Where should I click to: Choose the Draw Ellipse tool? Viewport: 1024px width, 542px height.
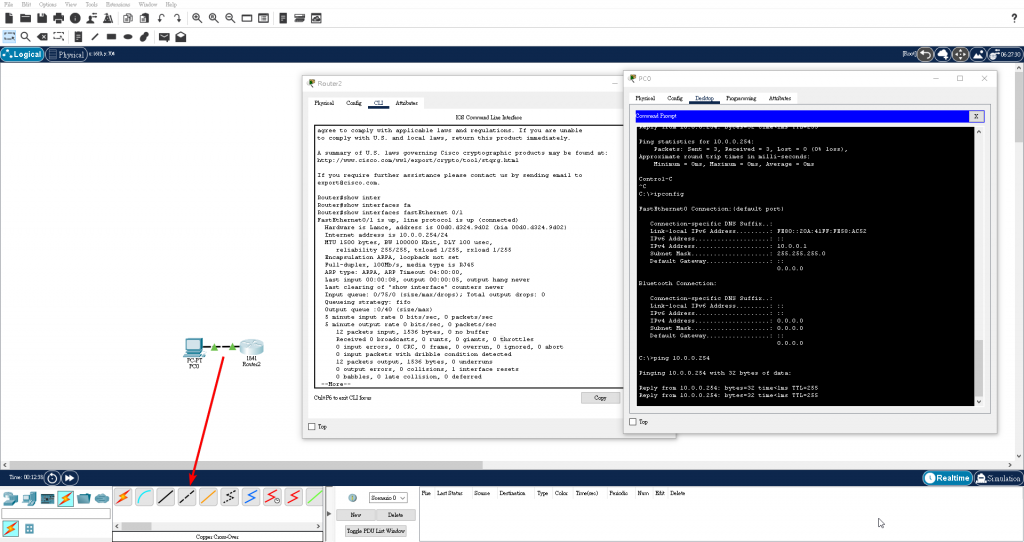click(128, 37)
